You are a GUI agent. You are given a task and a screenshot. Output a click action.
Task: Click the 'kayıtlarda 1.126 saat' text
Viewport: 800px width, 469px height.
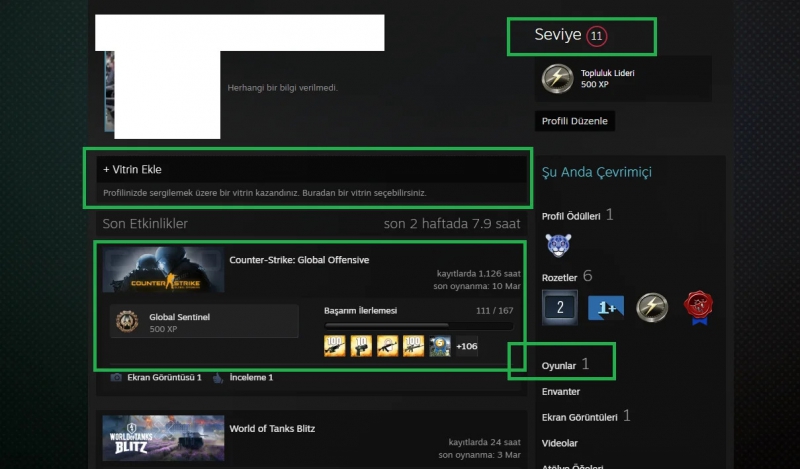[x=479, y=274]
